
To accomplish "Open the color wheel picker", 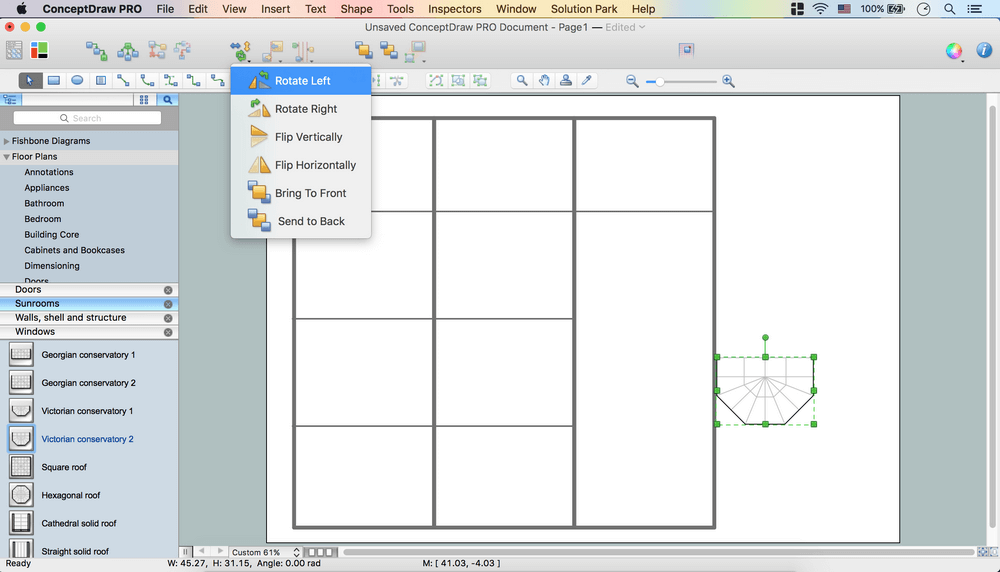I will pos(954,50).
